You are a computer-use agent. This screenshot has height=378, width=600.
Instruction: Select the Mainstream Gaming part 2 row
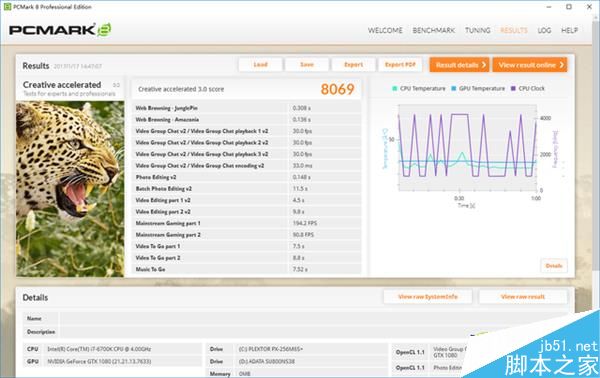click(x=246, y=235)
